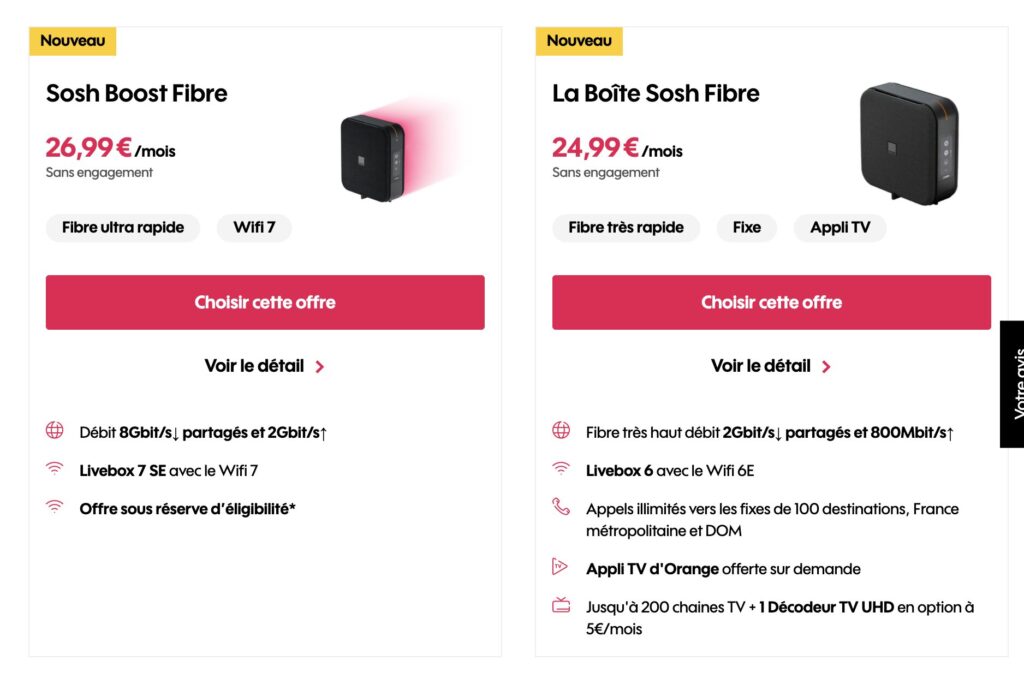This screenshot has width=1024, height=678.
Task: Select the globe icon beside the 8Gbit/s débit line
Action: tap(53, 432)
